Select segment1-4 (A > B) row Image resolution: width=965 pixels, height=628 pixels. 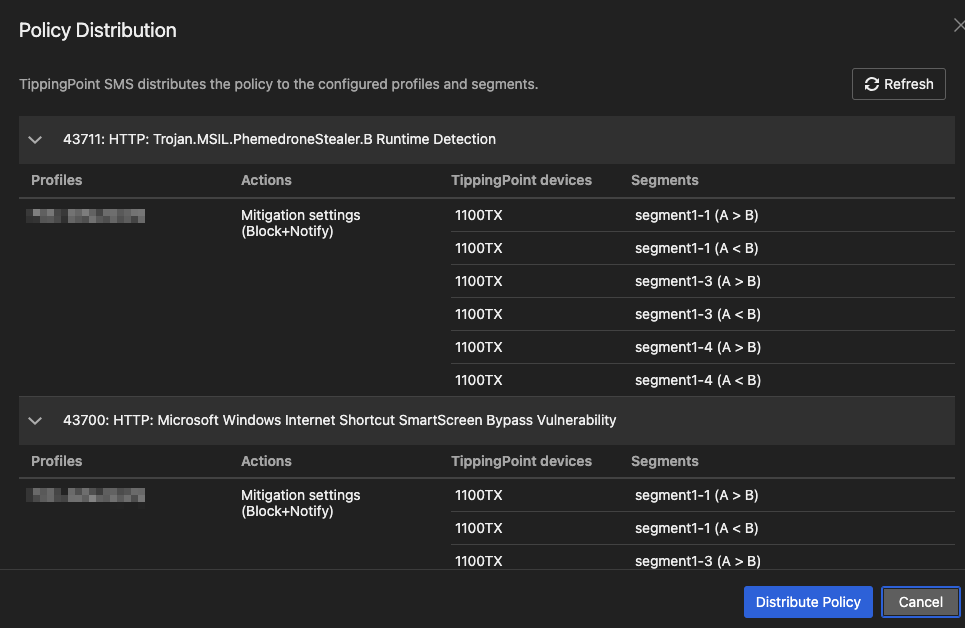click(697, 347)
